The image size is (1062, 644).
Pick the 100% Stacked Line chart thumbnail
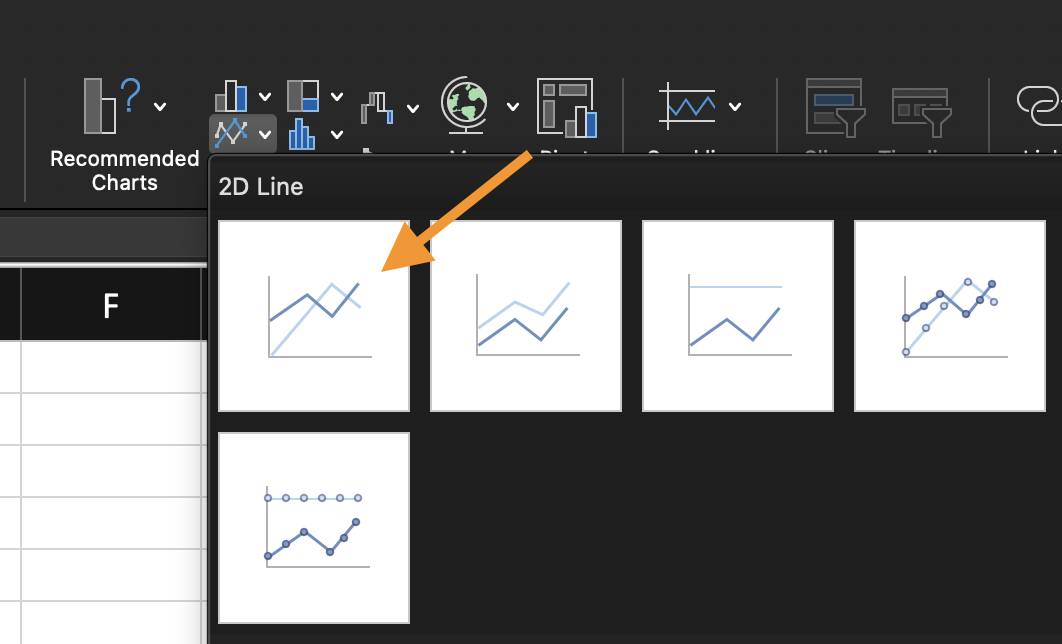pyautogui.click(x=738, y=316)
